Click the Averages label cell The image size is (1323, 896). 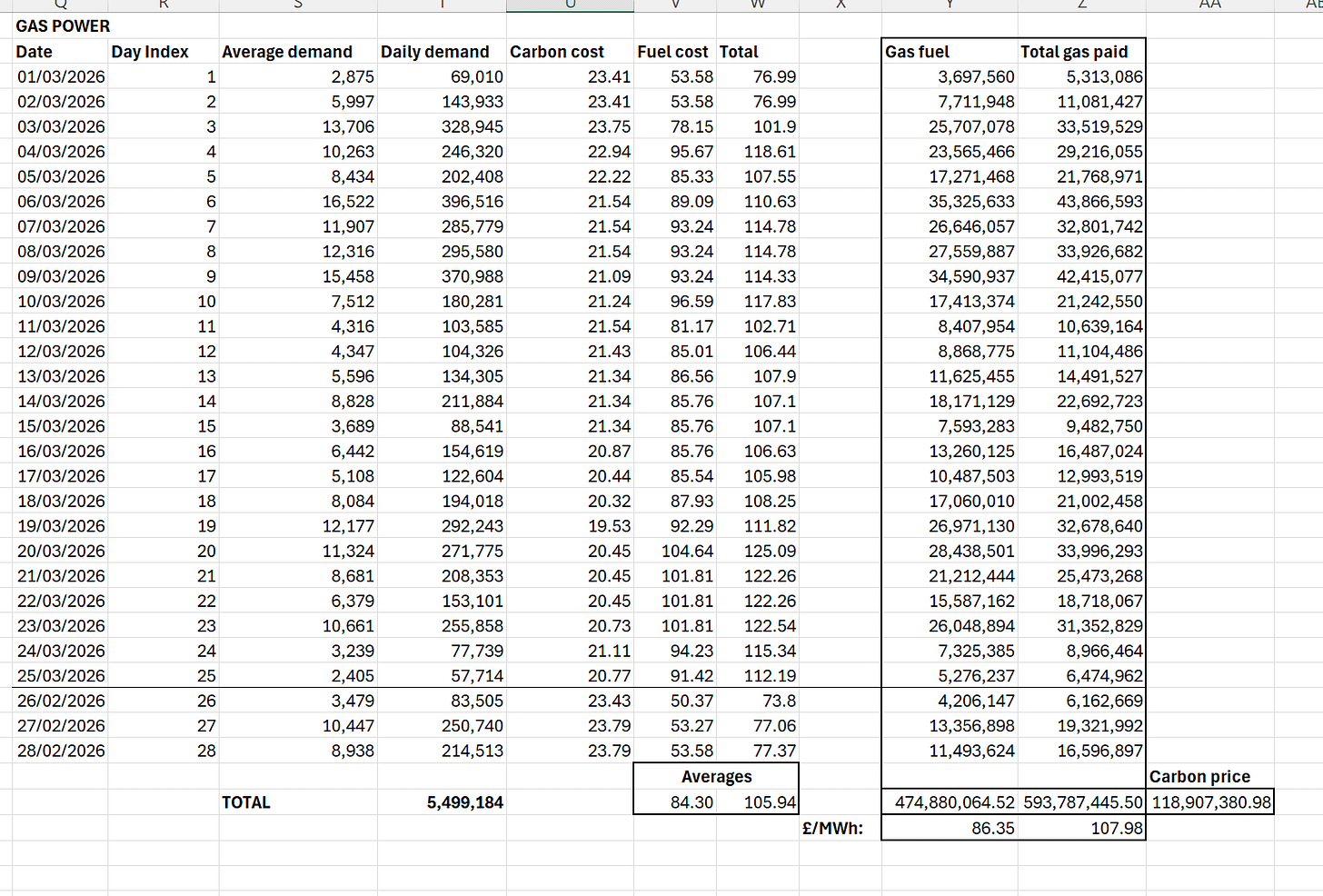coord(717,777)
